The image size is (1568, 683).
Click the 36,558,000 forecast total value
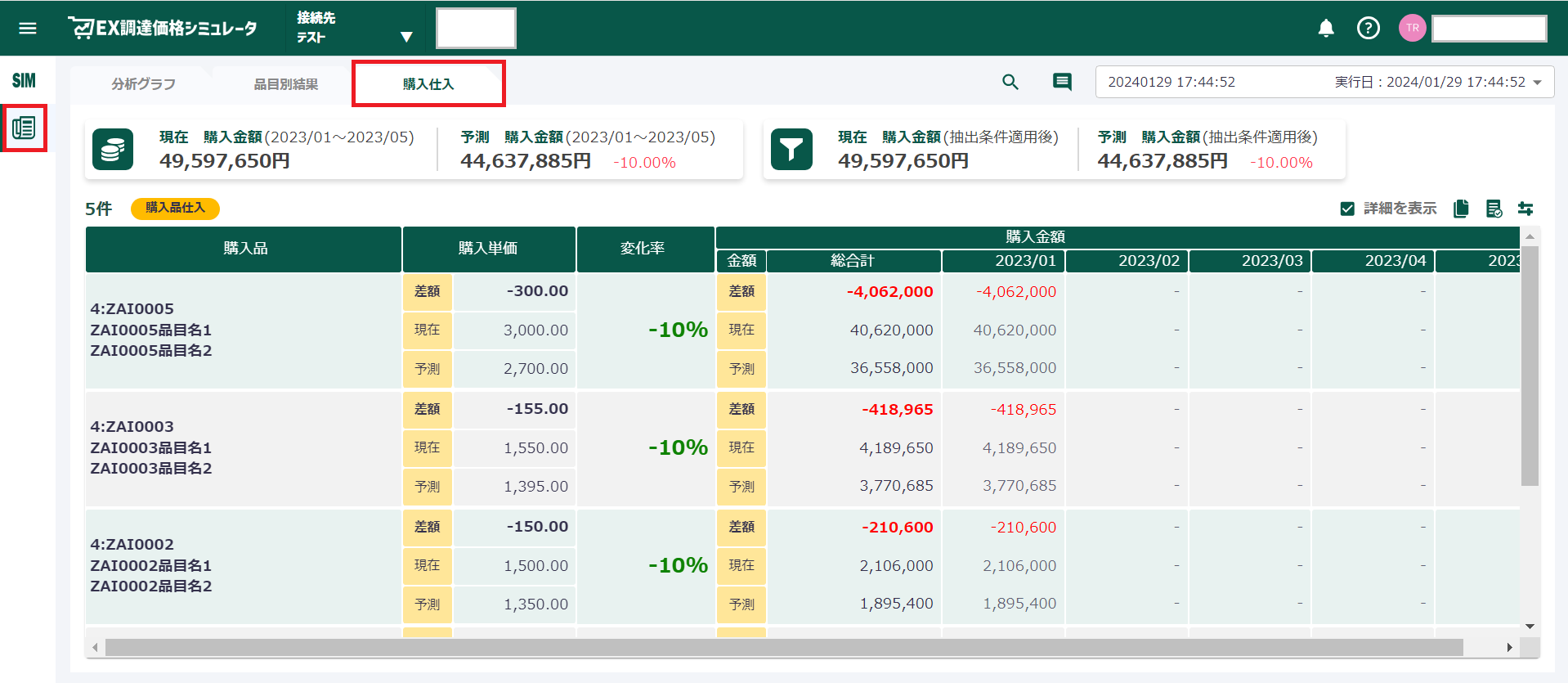[891, 368]
